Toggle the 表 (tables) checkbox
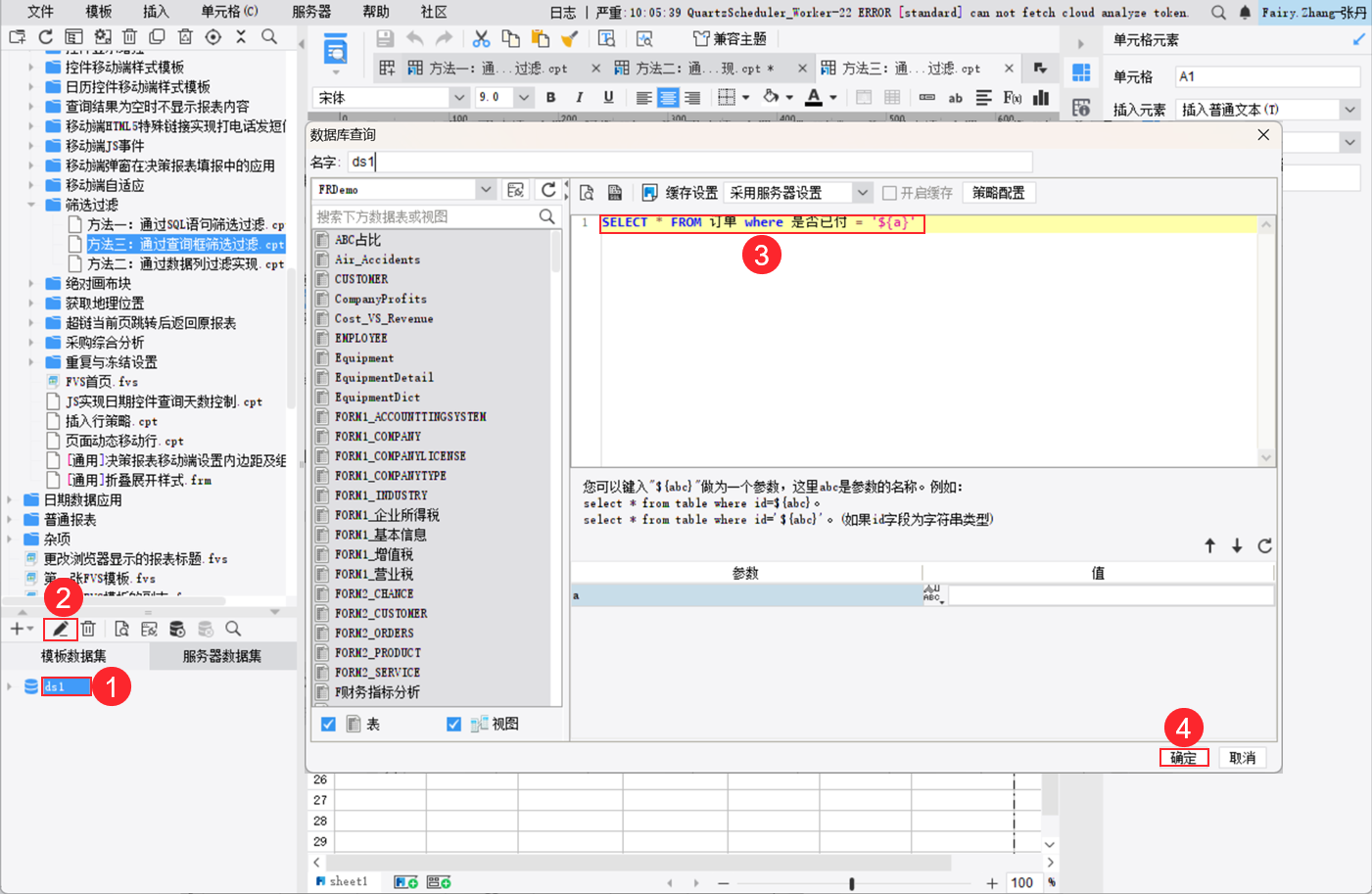Image resolution: width=1372 pixels, height=894 pixels. (328, 724)
